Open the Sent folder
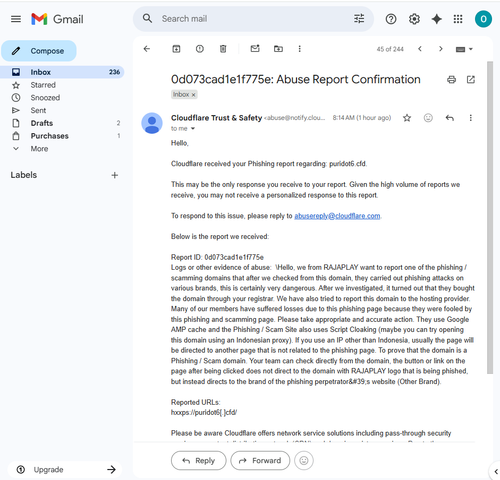This screenshot has height=480, width=500. coord(62,110)
